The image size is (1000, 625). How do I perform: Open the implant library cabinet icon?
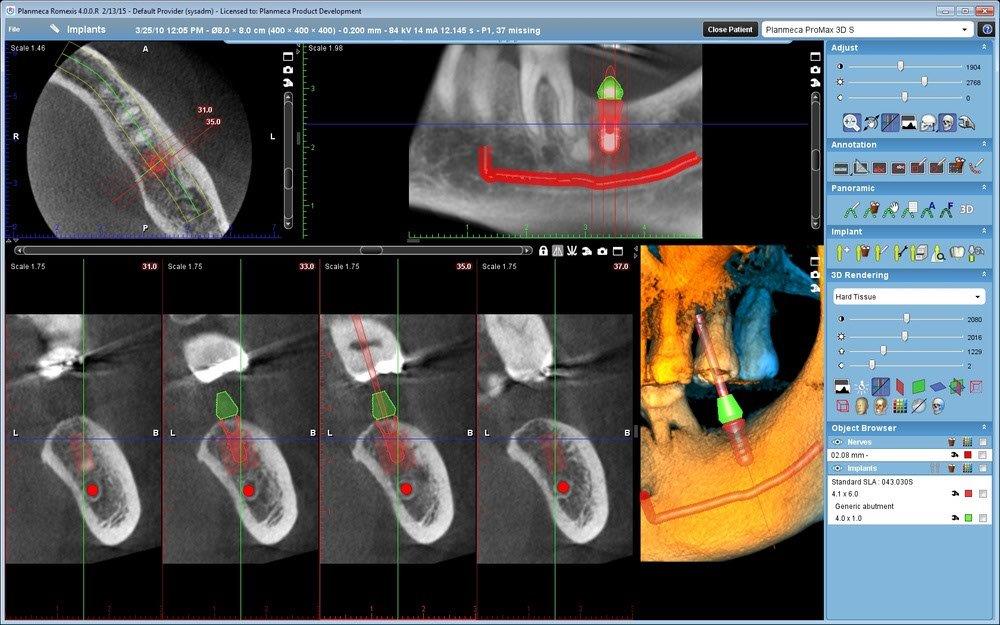[919, 253]
